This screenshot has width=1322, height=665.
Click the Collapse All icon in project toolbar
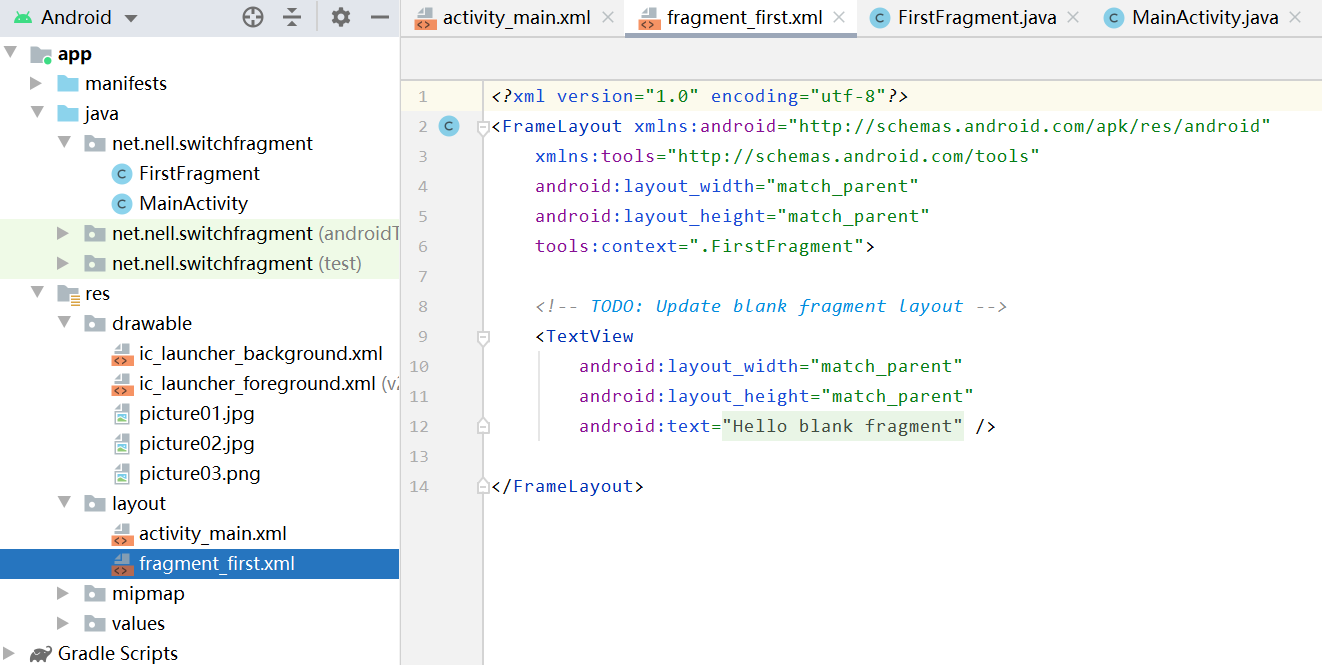click(x=292, y=17)
